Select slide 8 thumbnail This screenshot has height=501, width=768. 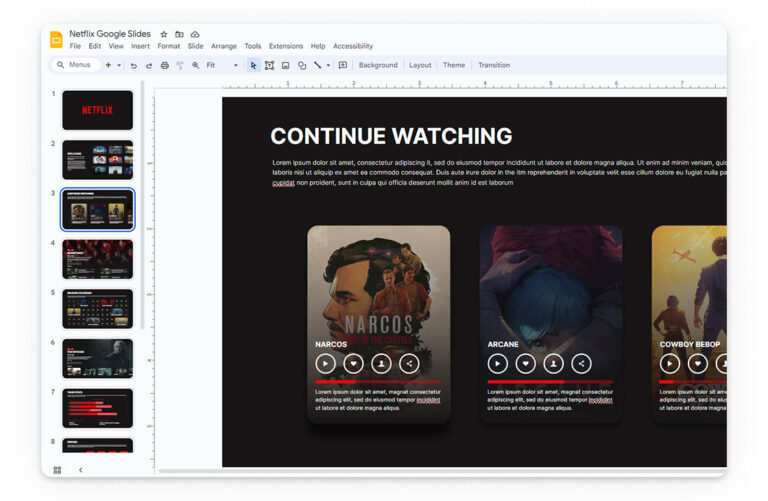(97, 445)
